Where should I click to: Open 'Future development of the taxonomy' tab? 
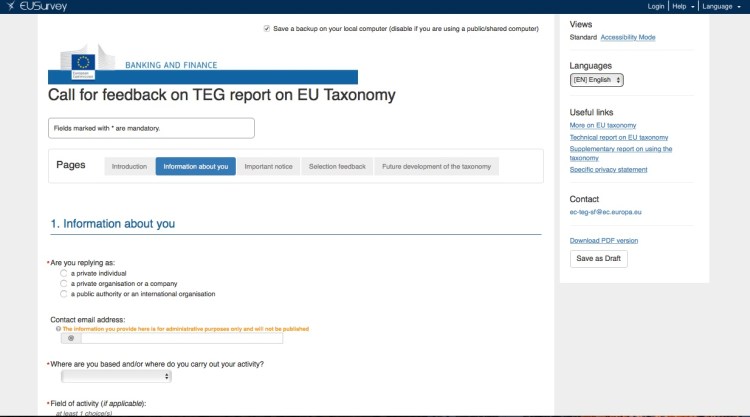click(436, 166)
